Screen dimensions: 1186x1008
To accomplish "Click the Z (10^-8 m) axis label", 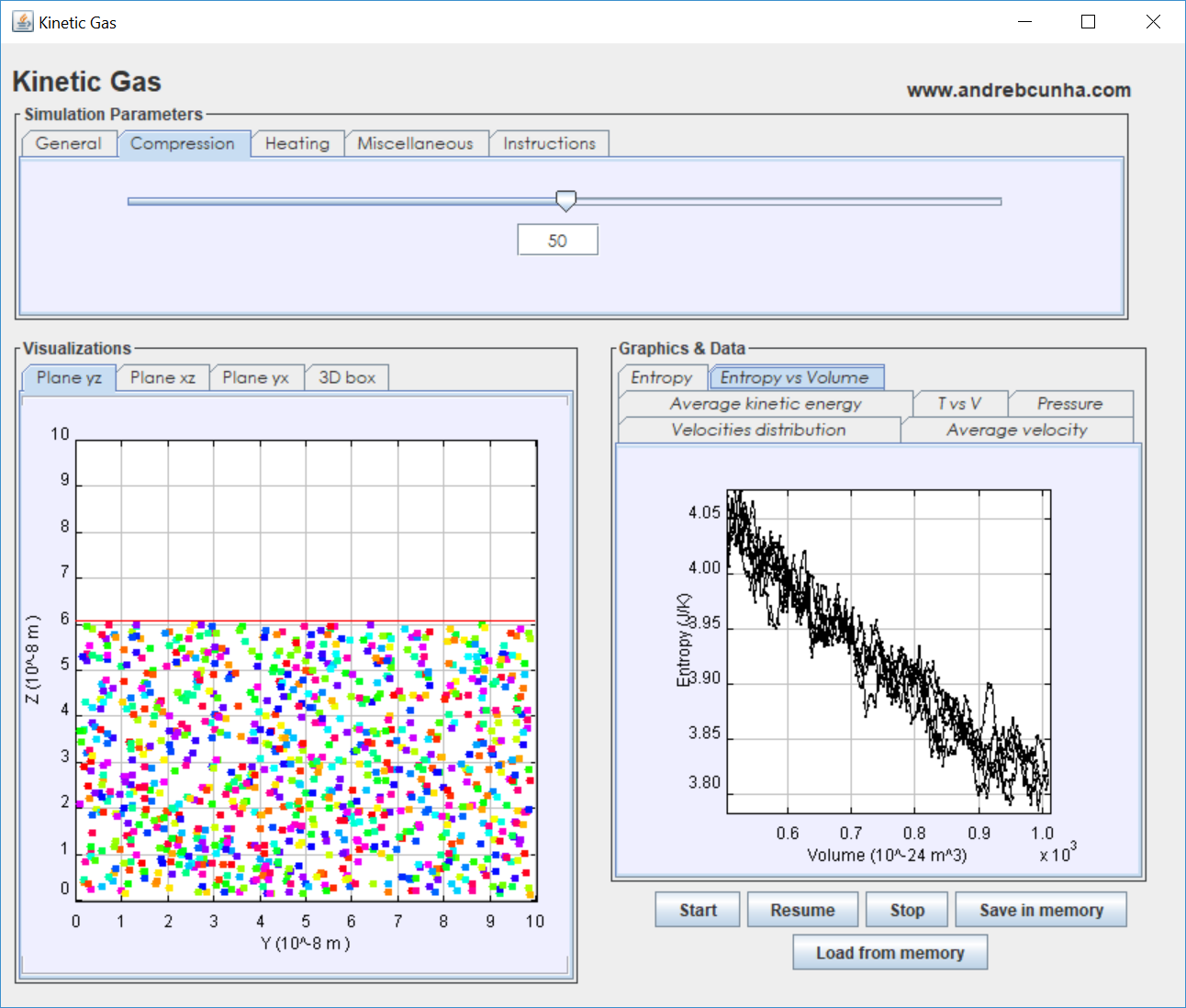I will tap(33, 660).
